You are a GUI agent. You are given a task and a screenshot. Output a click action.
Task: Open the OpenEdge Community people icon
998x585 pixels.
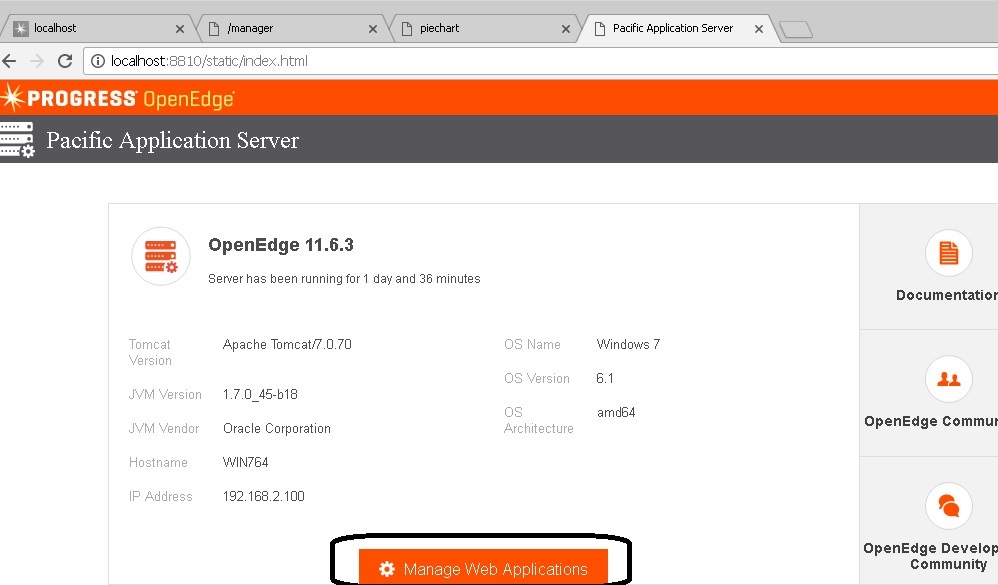(948, 379)
